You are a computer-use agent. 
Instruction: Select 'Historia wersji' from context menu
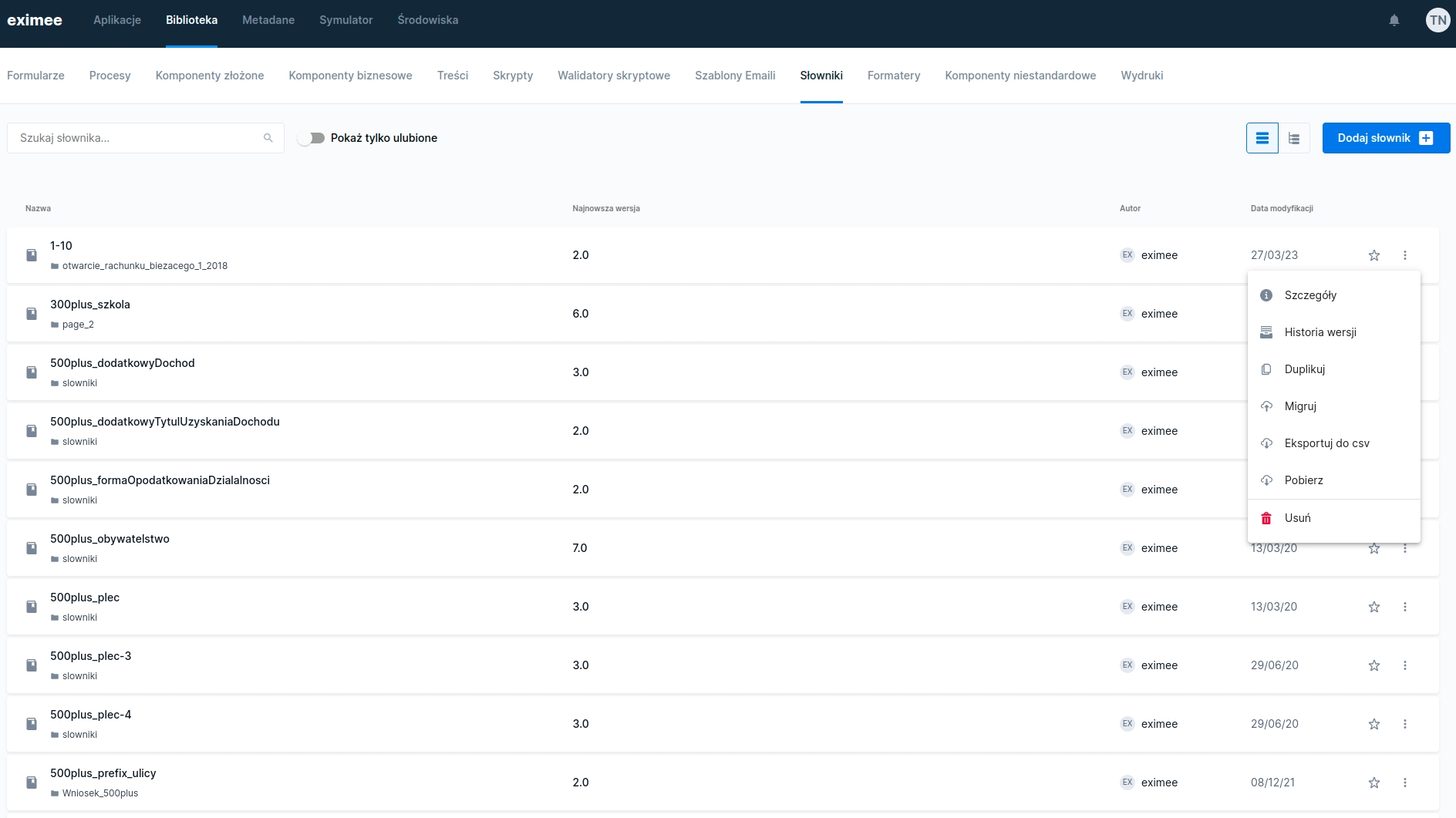pyautogui.click(x=1319, y=332)
